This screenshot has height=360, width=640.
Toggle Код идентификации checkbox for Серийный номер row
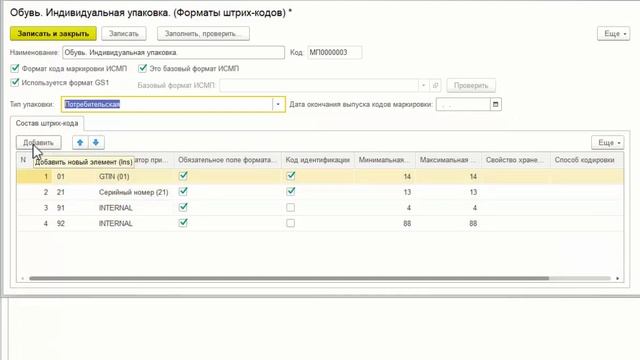click(291, 191)
